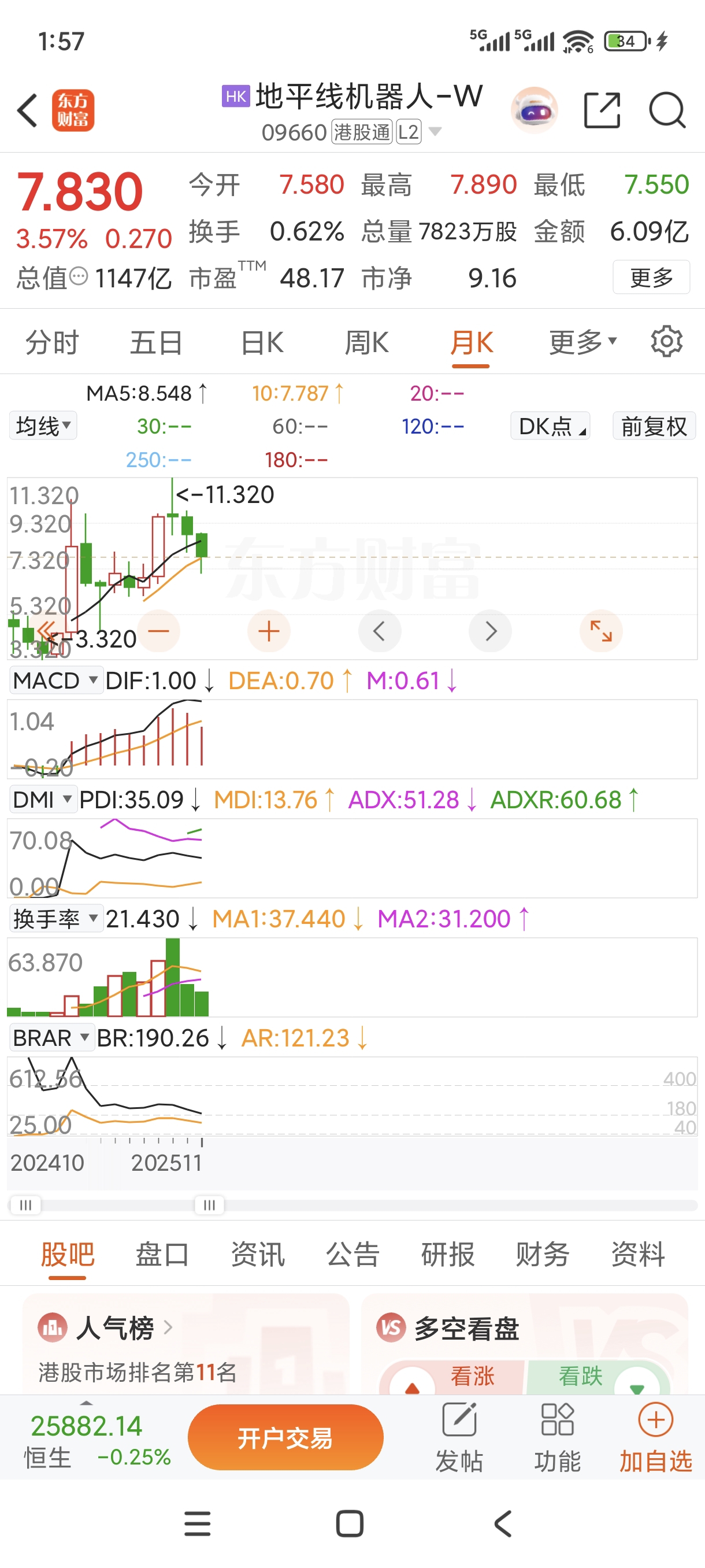Open 人气榜 chevron link
Screen dimensions: 705x1568
pyautogui.click(x=168, y=1327)
